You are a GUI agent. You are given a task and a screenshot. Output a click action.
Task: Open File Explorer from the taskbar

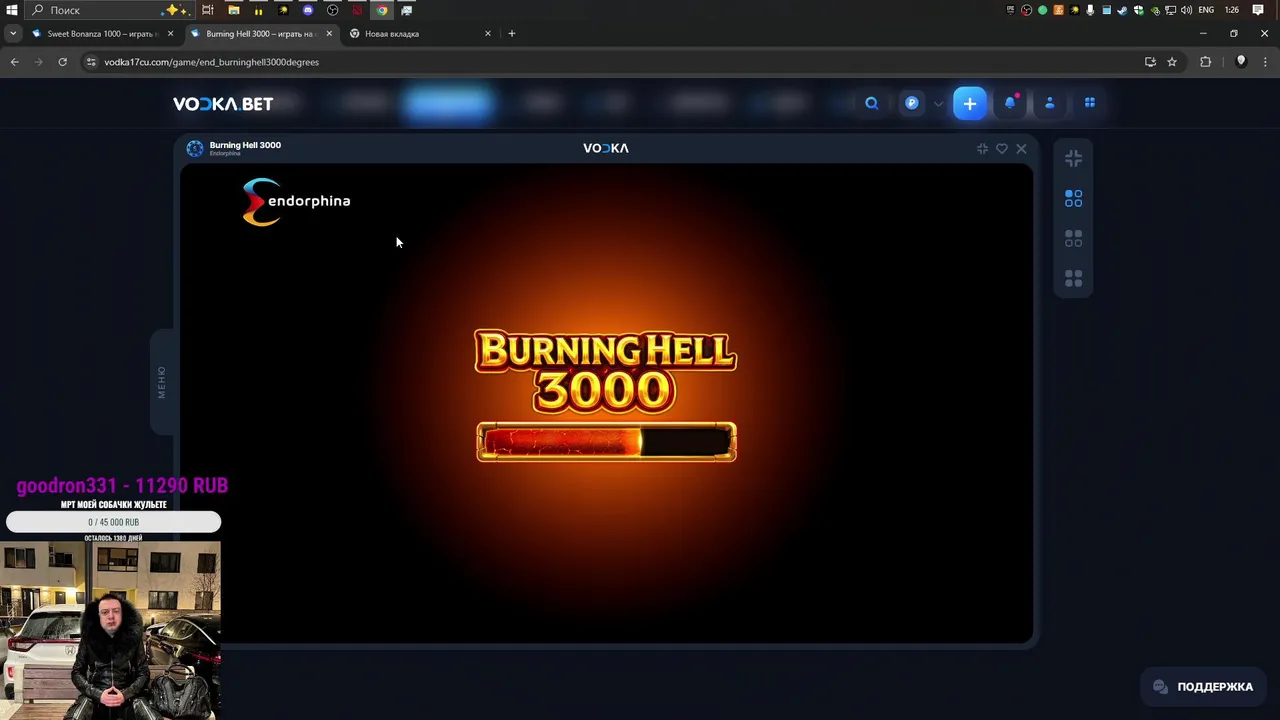coord(233,10)
